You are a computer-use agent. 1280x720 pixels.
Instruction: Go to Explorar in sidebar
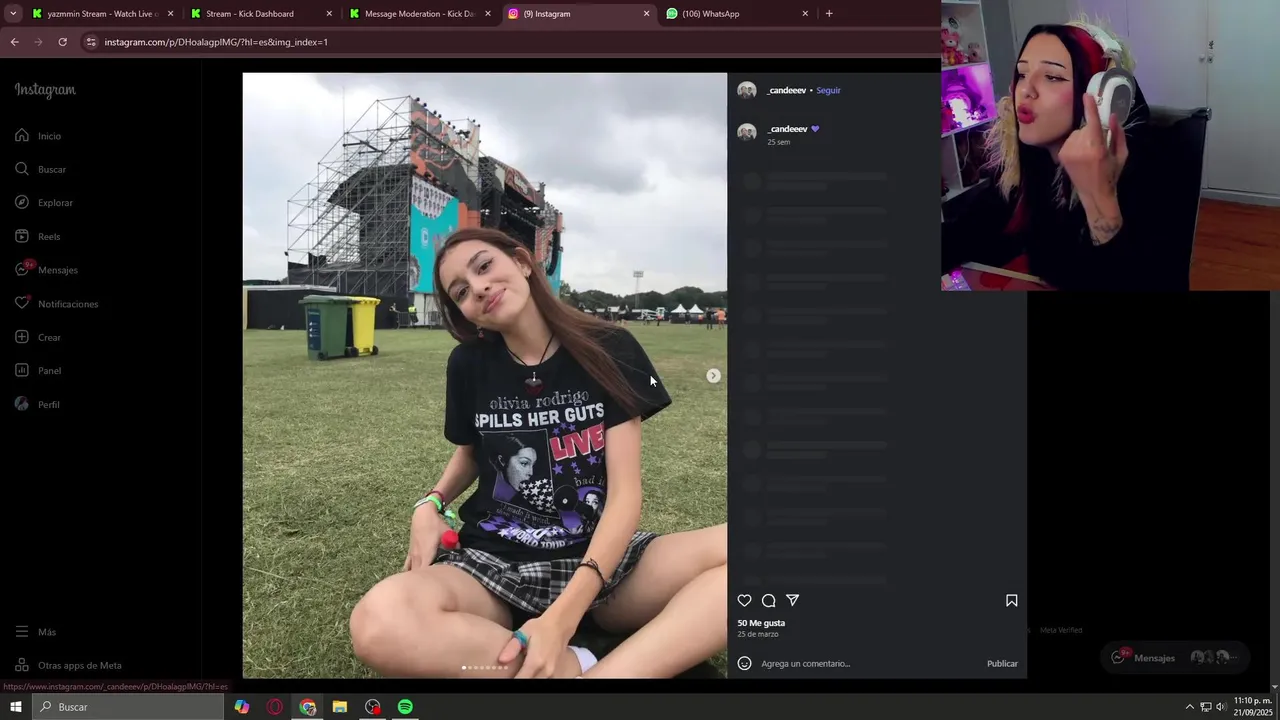44,203
